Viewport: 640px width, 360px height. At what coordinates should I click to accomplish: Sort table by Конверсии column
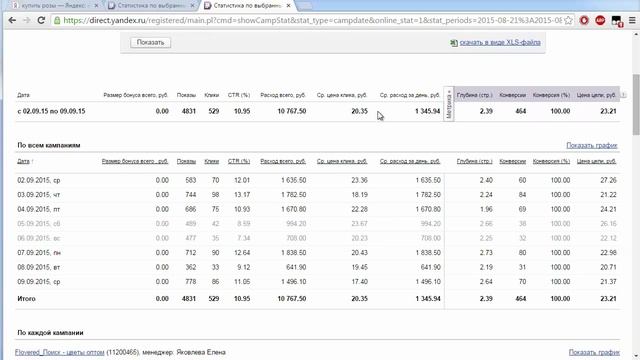(512, 161)
